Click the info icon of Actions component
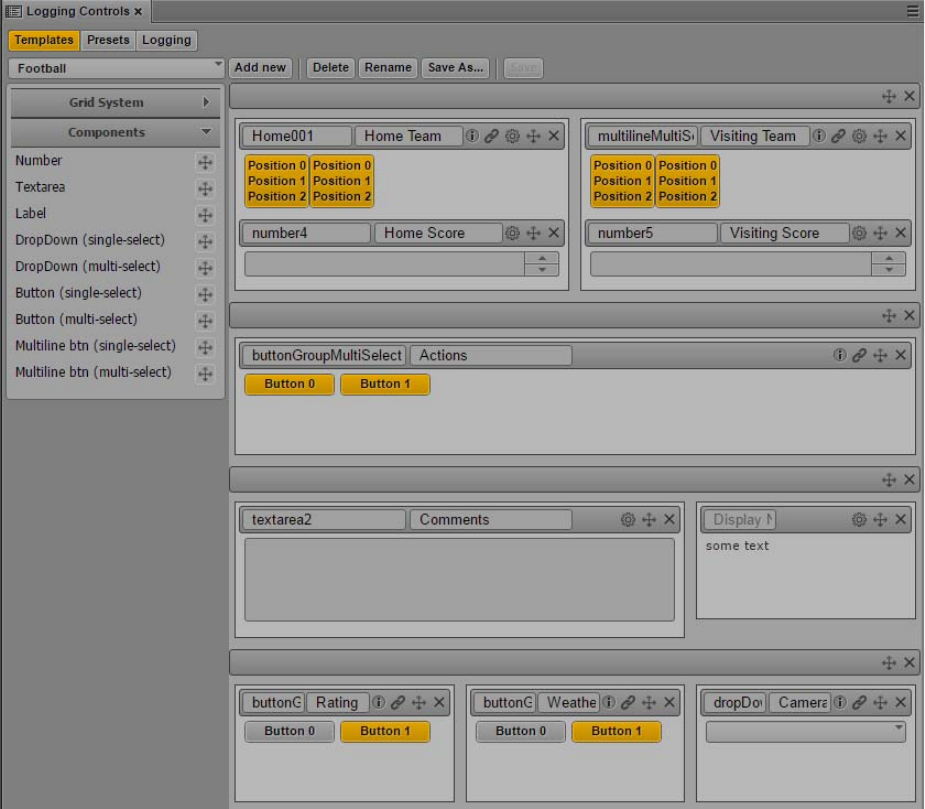This screenshot has height=809, width=925. point(839,355)
